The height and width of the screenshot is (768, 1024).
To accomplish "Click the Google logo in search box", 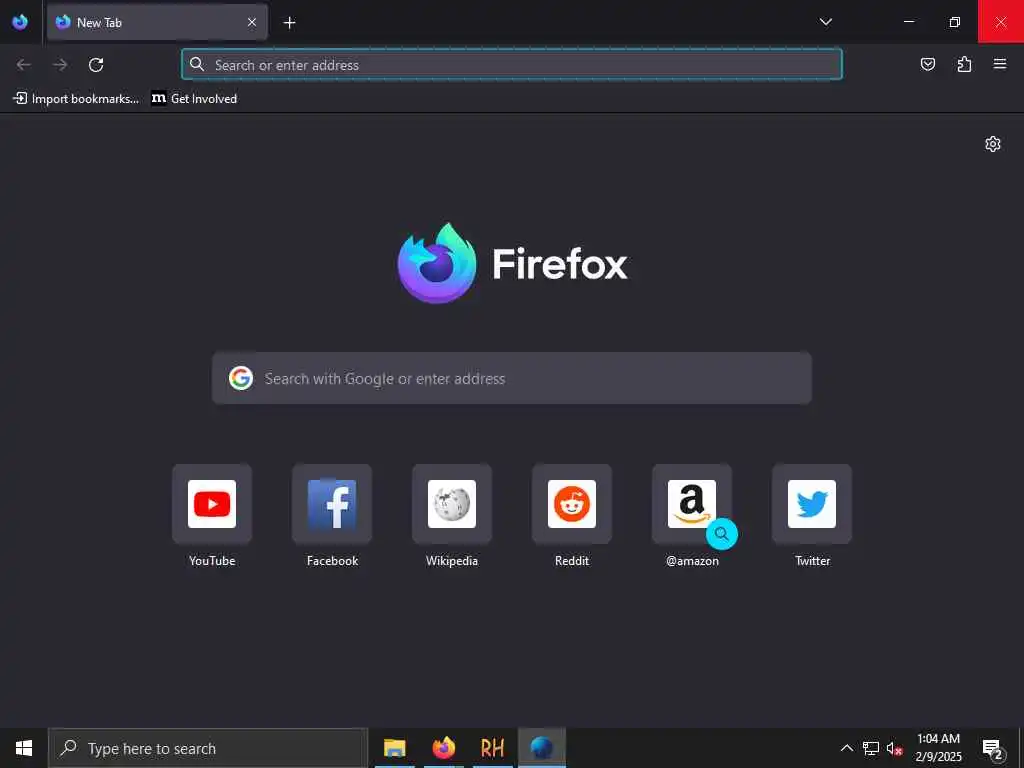I will [x=241, y=378].
